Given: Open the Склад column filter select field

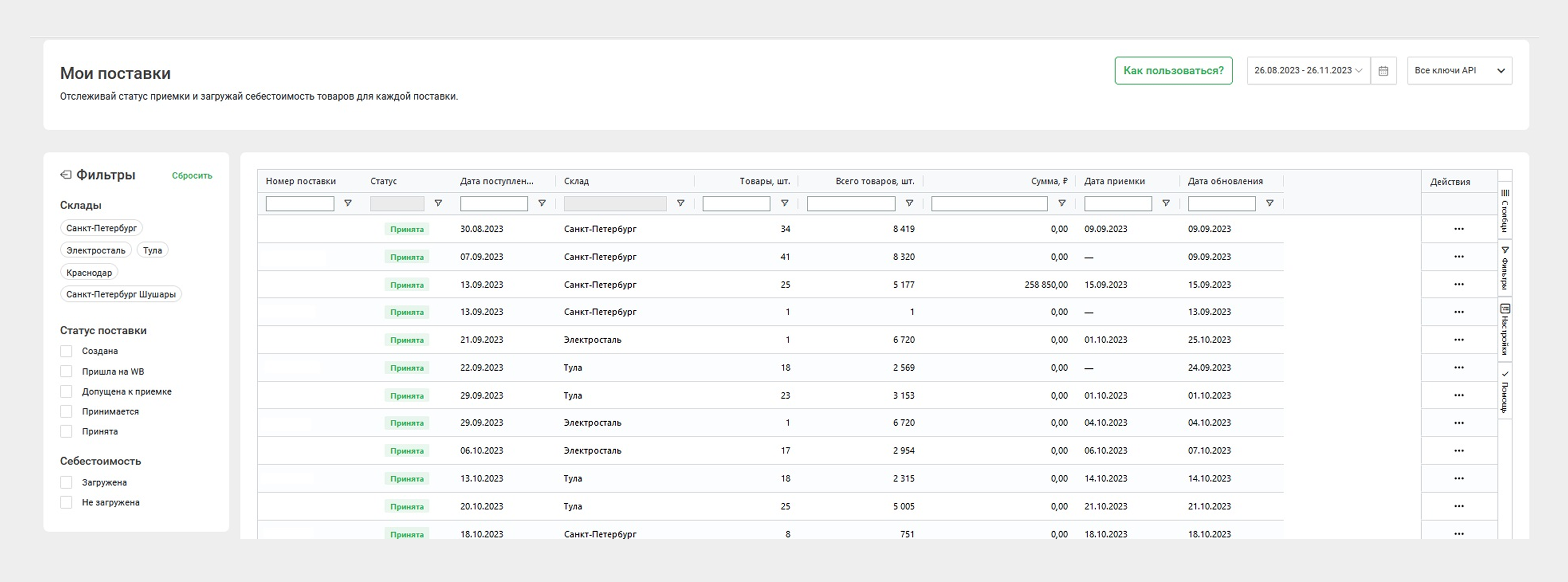Looking at the screenshot, I should 615,203.
